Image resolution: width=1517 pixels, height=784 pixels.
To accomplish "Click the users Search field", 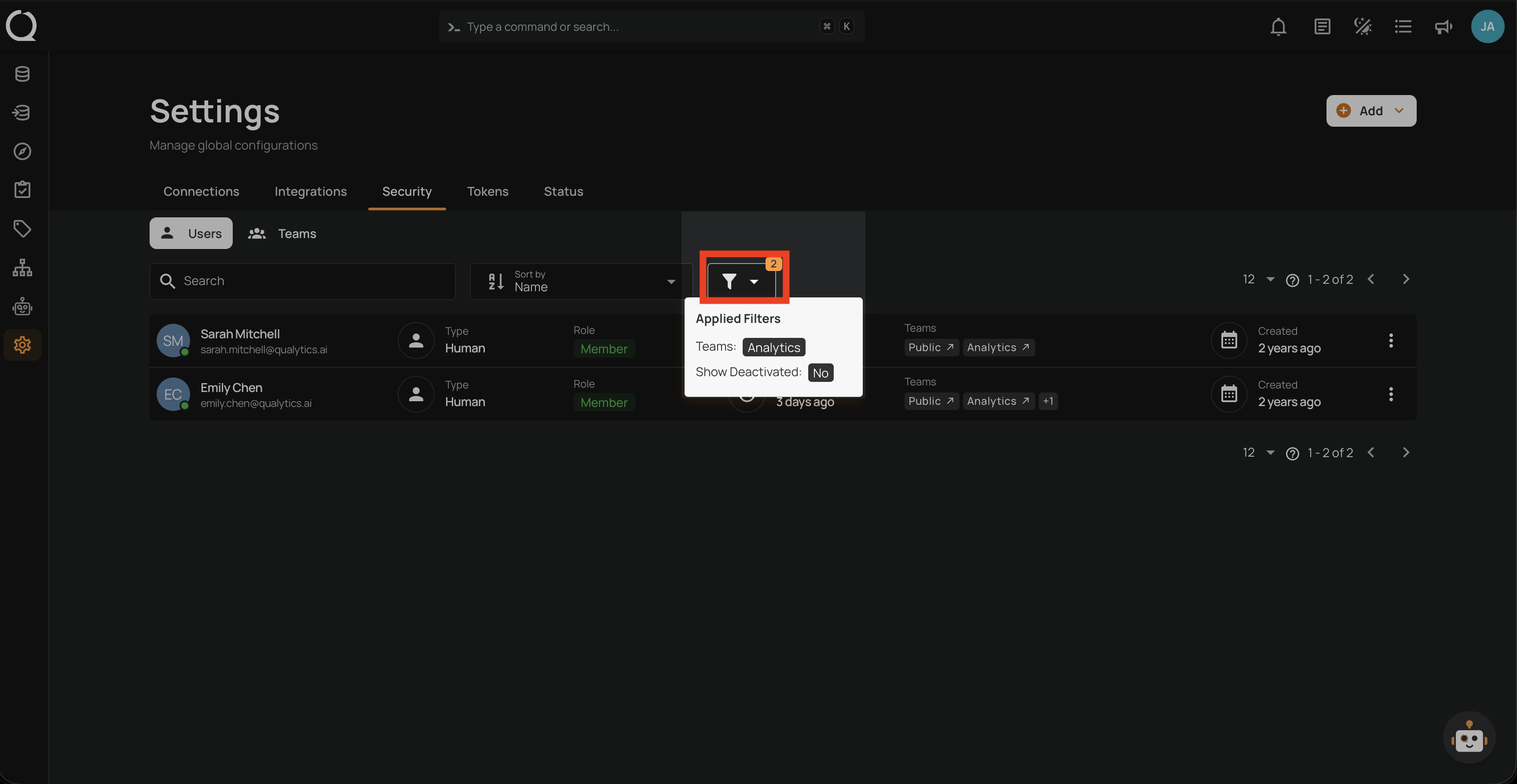I will click(302, 281).
